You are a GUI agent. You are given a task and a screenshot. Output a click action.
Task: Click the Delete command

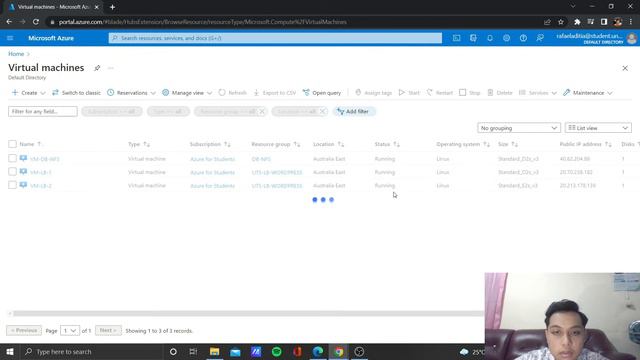[500, 93]
